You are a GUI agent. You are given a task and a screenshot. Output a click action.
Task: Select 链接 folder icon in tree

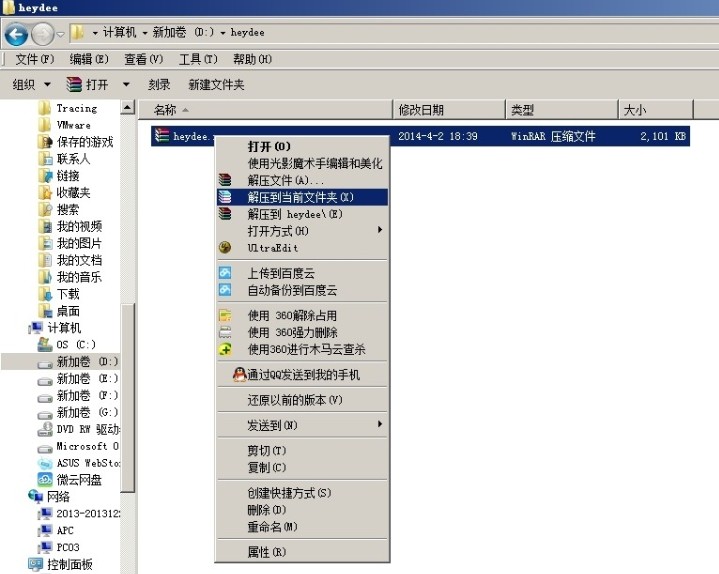[45, 176]
